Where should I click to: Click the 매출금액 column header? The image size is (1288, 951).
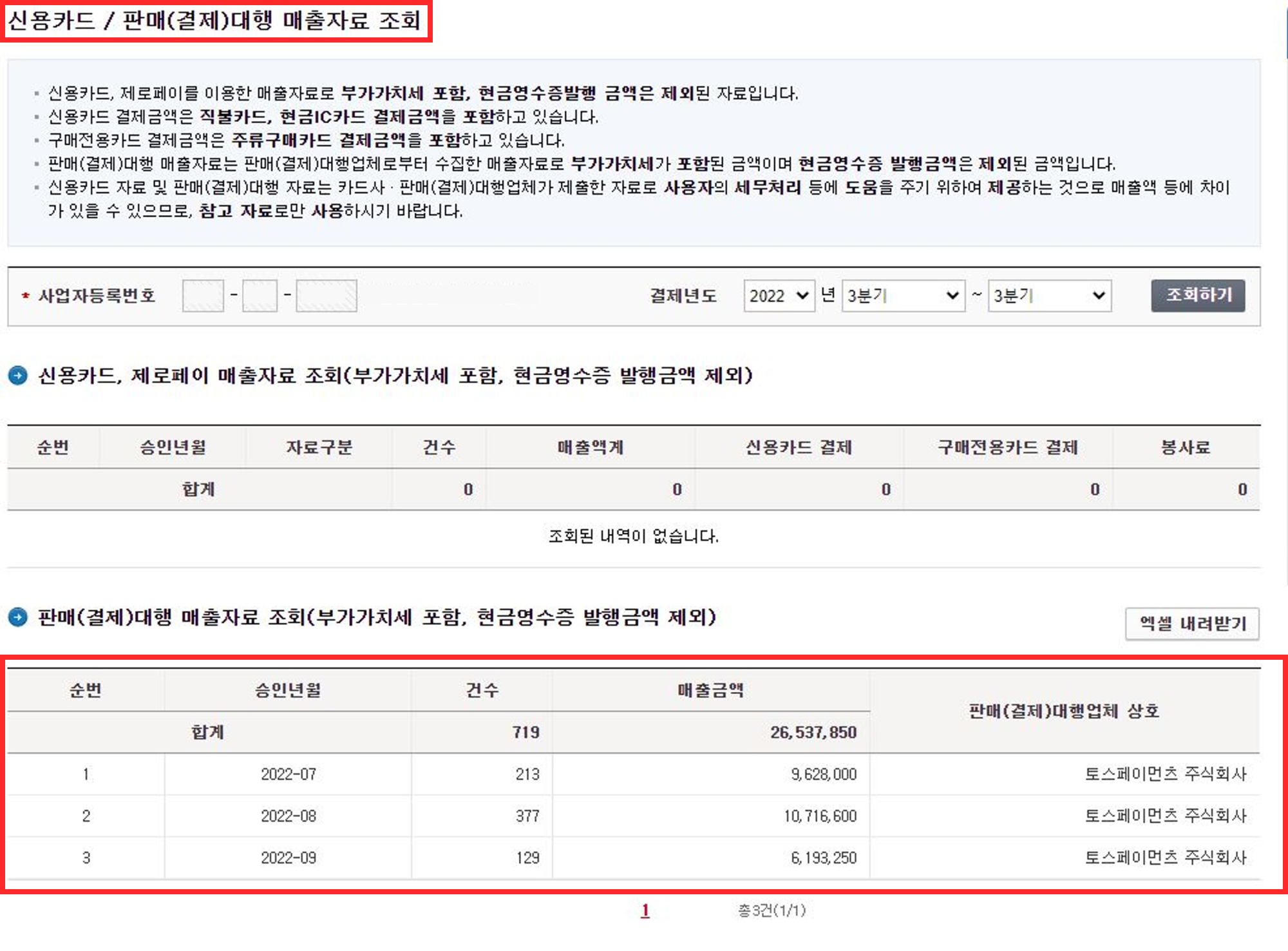[710, 691]
